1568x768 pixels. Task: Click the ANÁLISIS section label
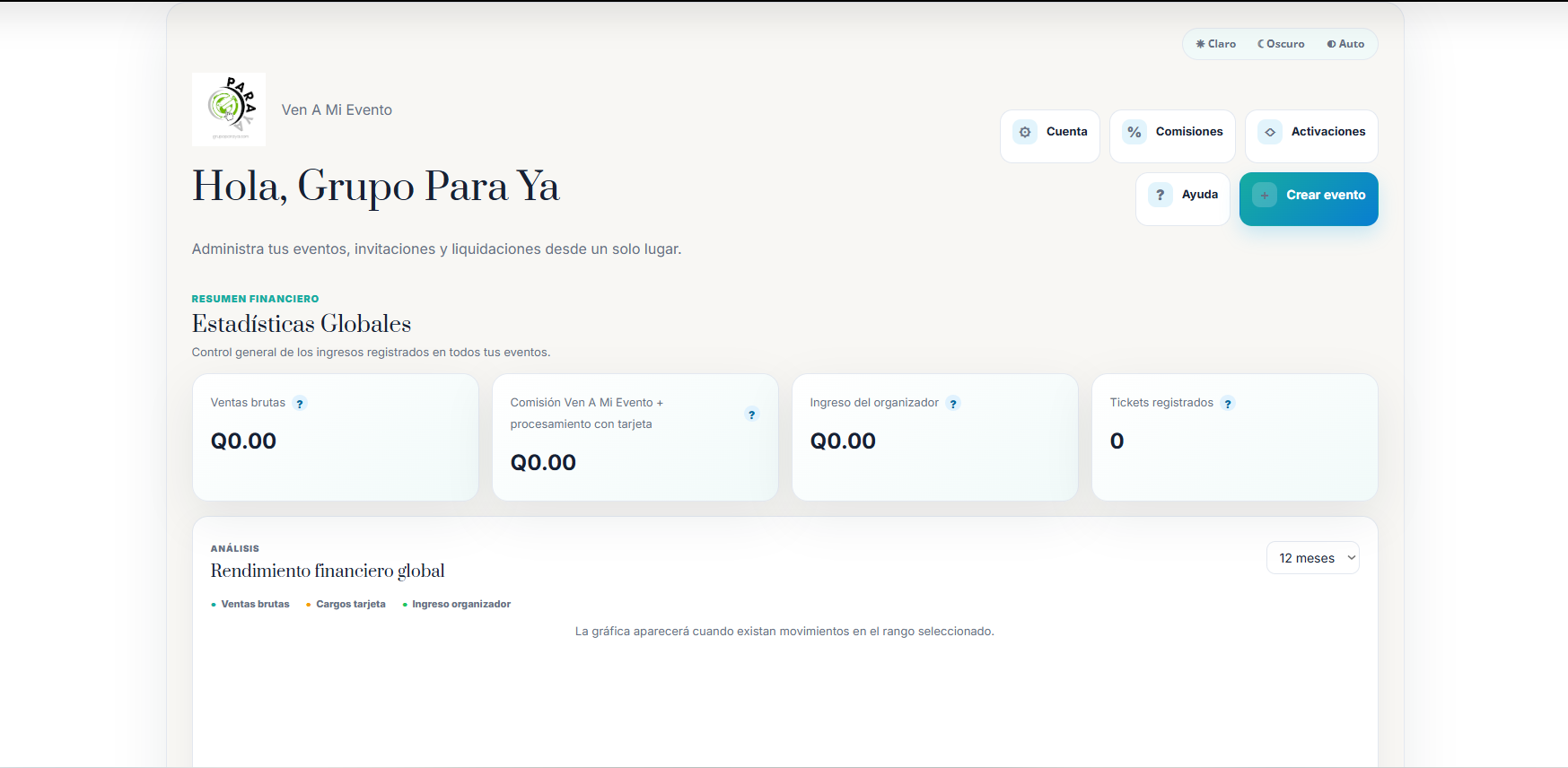pyautogui.click(x=235, y=549)
